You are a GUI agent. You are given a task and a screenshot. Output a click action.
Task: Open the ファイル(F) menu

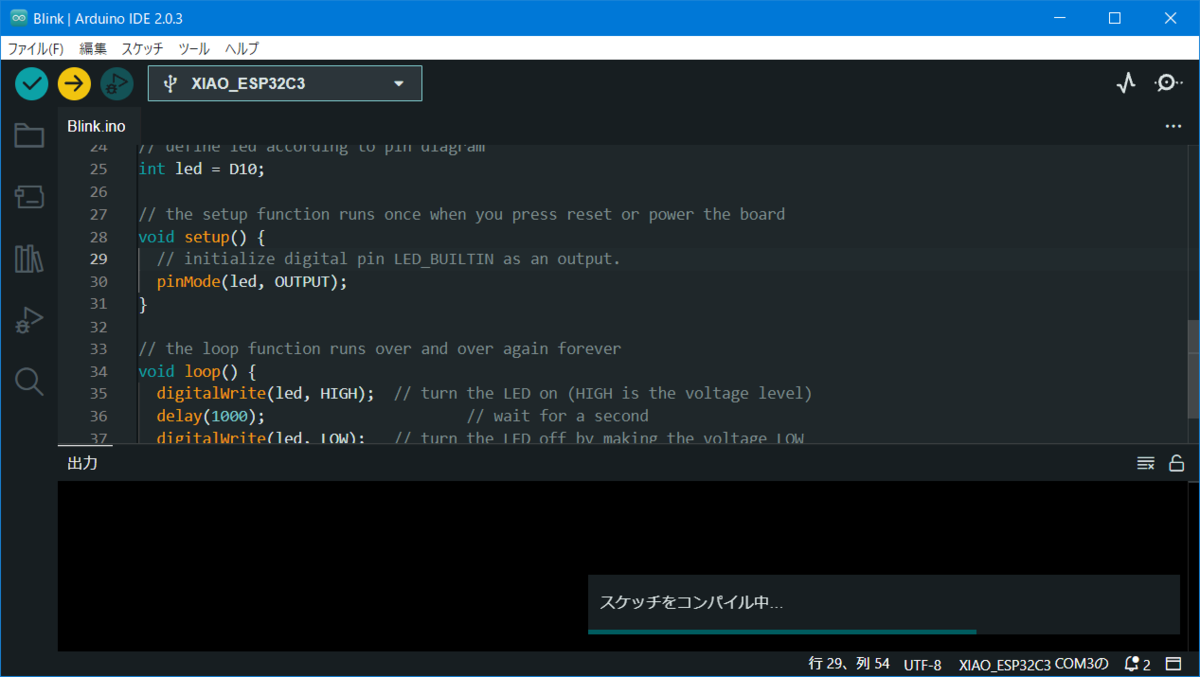click(36, 48)
